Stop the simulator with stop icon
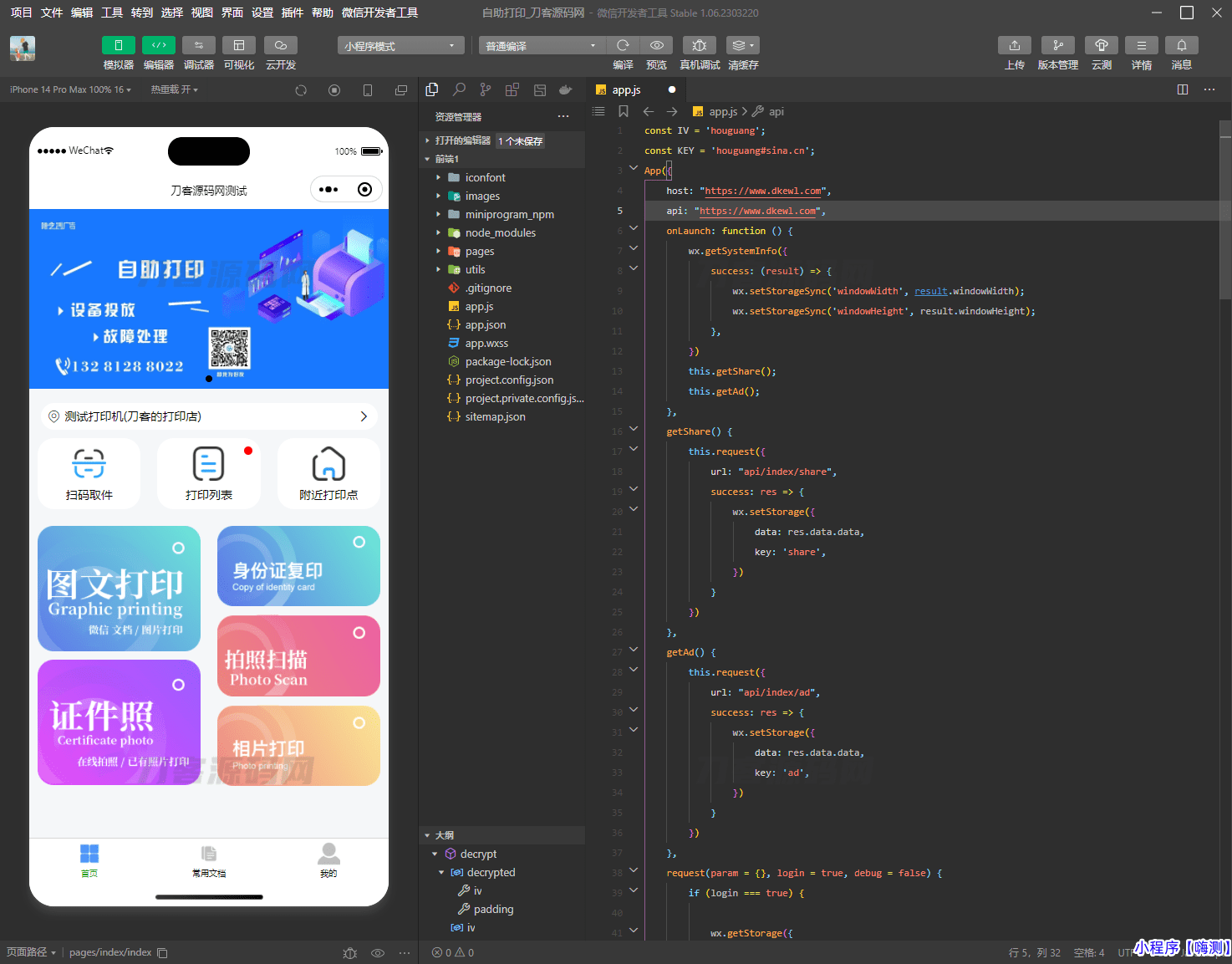The image size is (1232, 964). [334, 90]
